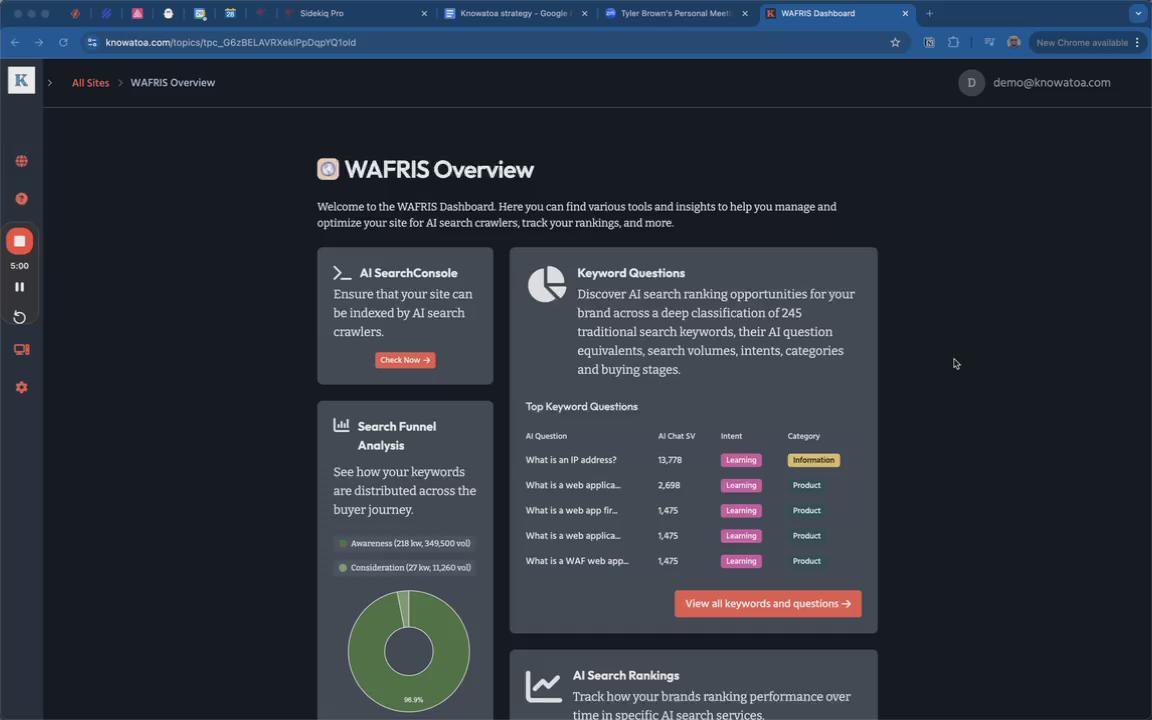The image size is (1152, 720).
Task: Open the Extensions puzzle icon
Action: 954,43
